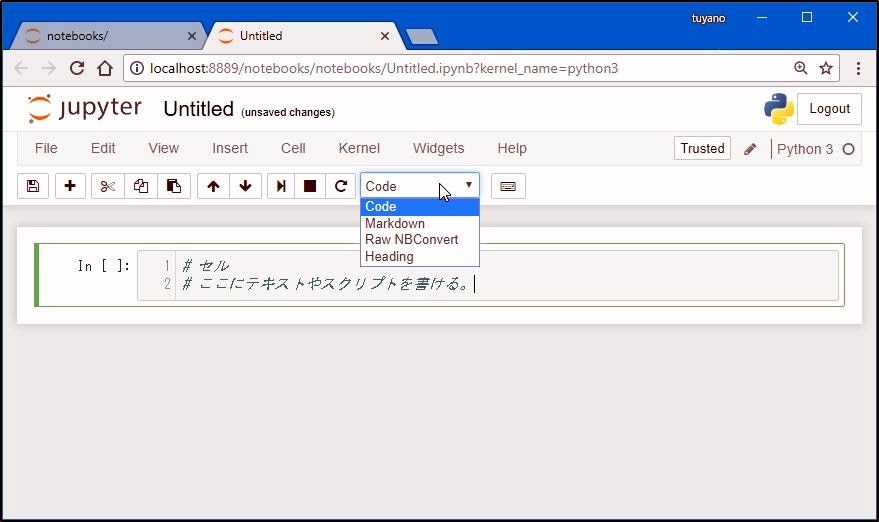Viewport: 879px width, 522px height.
Task: Click the save notebook floppy disk icon
Action: (33, 186)
